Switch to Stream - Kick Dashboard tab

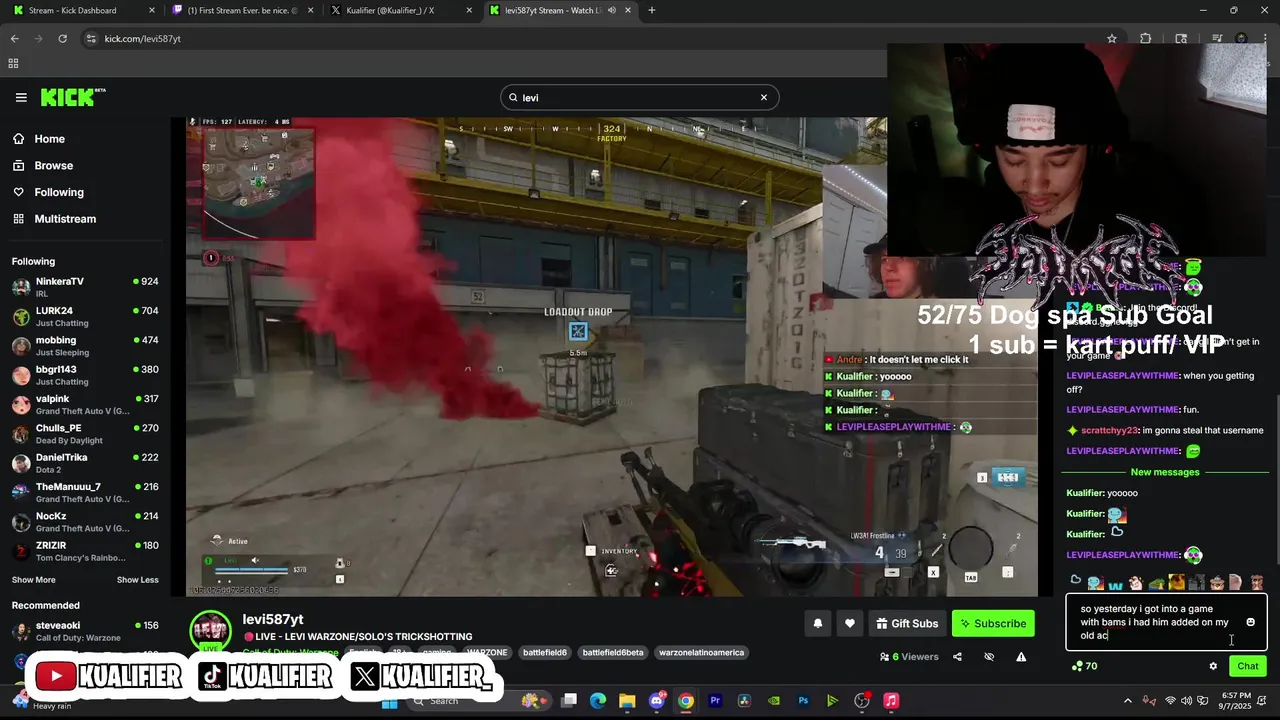point(85,10)
